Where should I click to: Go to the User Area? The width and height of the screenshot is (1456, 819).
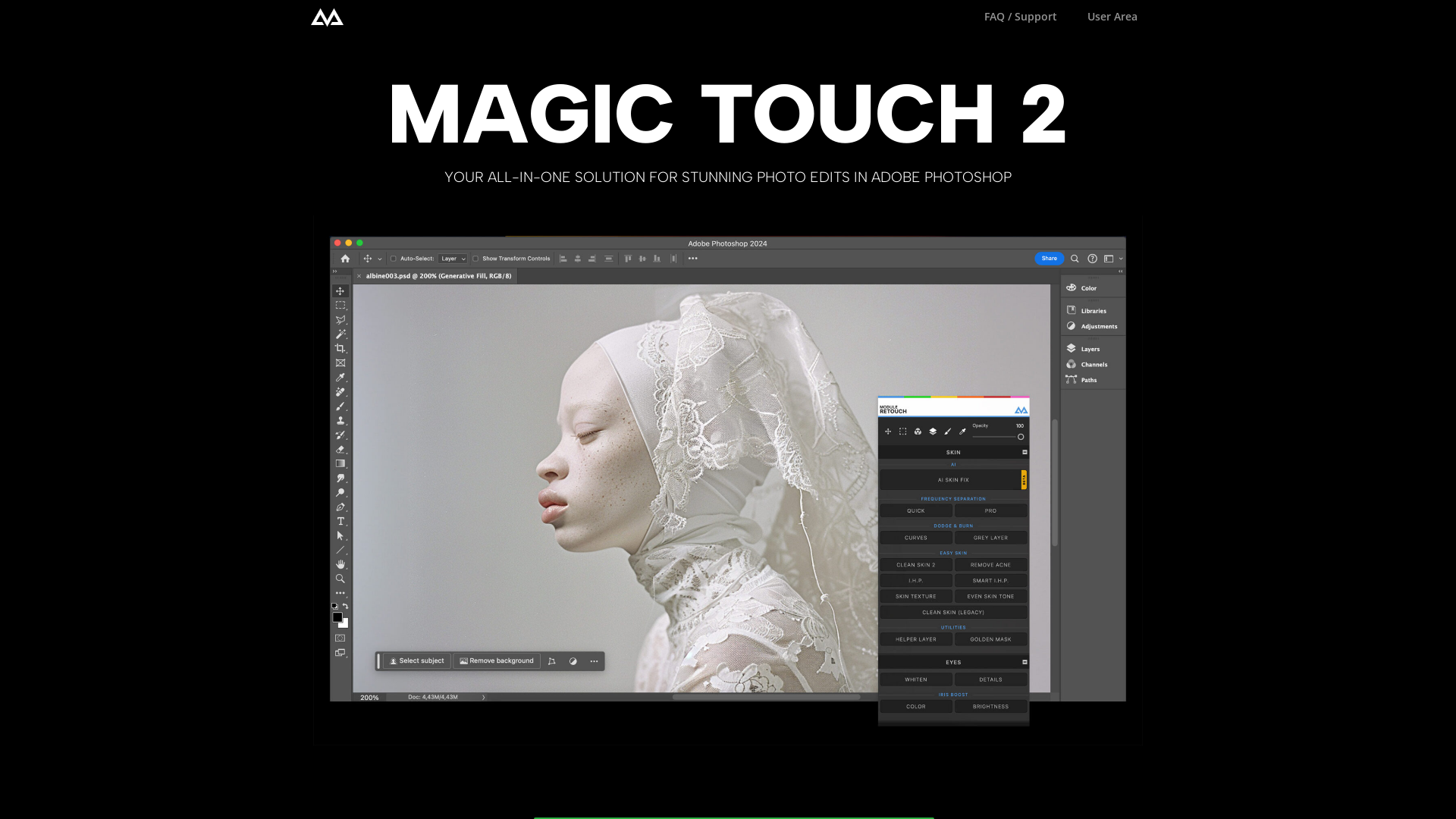point(1112,17)
